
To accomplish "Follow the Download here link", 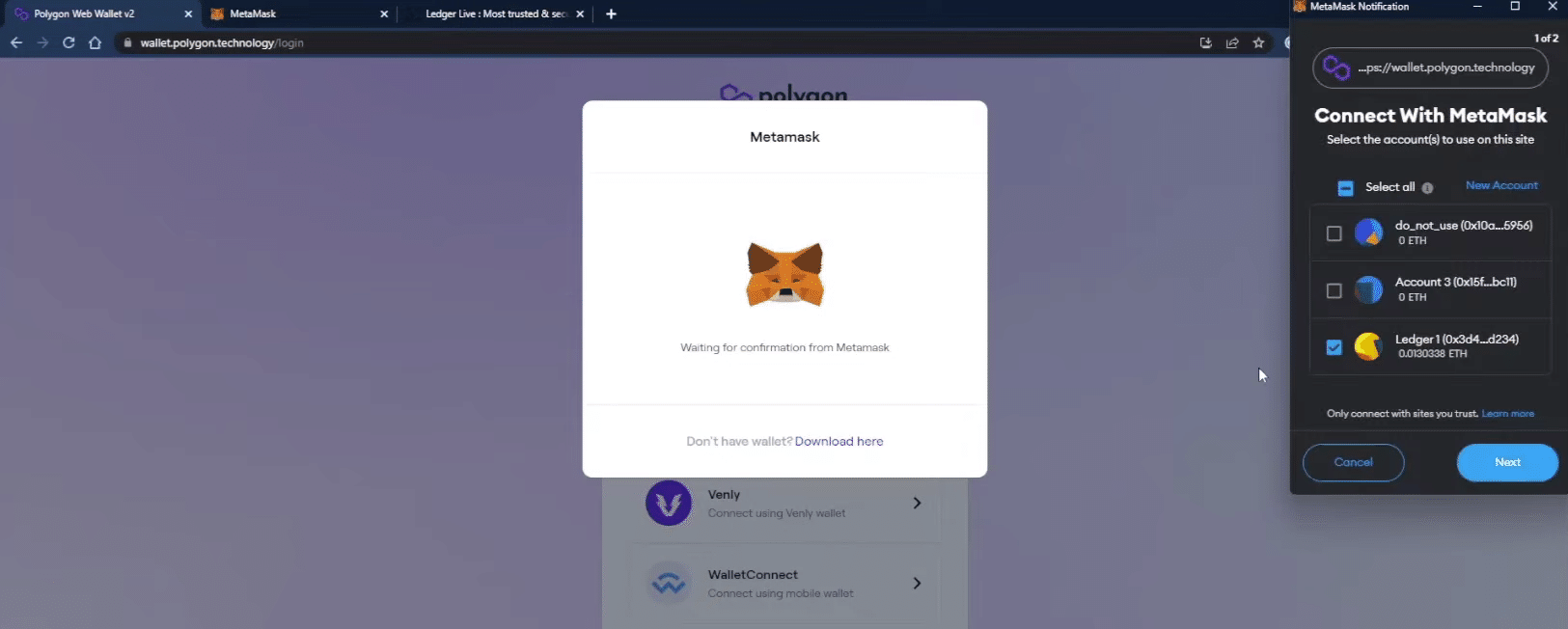I will coord(839,441).
